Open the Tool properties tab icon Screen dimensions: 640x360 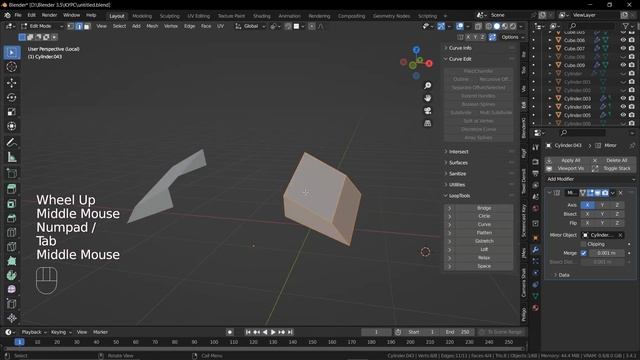[536, 147]
